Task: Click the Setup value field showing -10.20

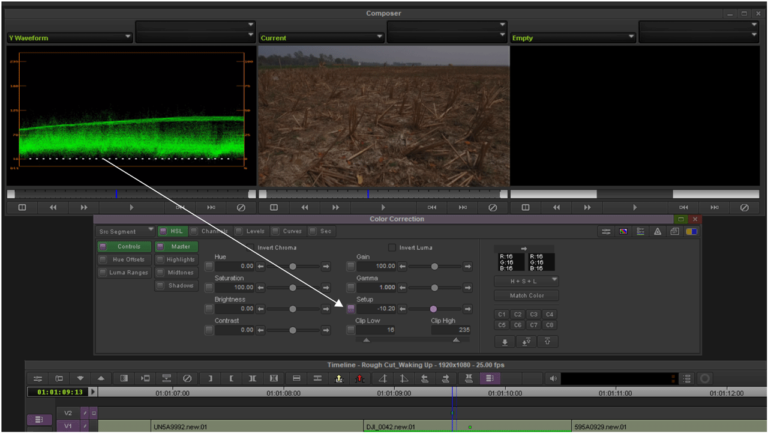Action: pos(377,309)
